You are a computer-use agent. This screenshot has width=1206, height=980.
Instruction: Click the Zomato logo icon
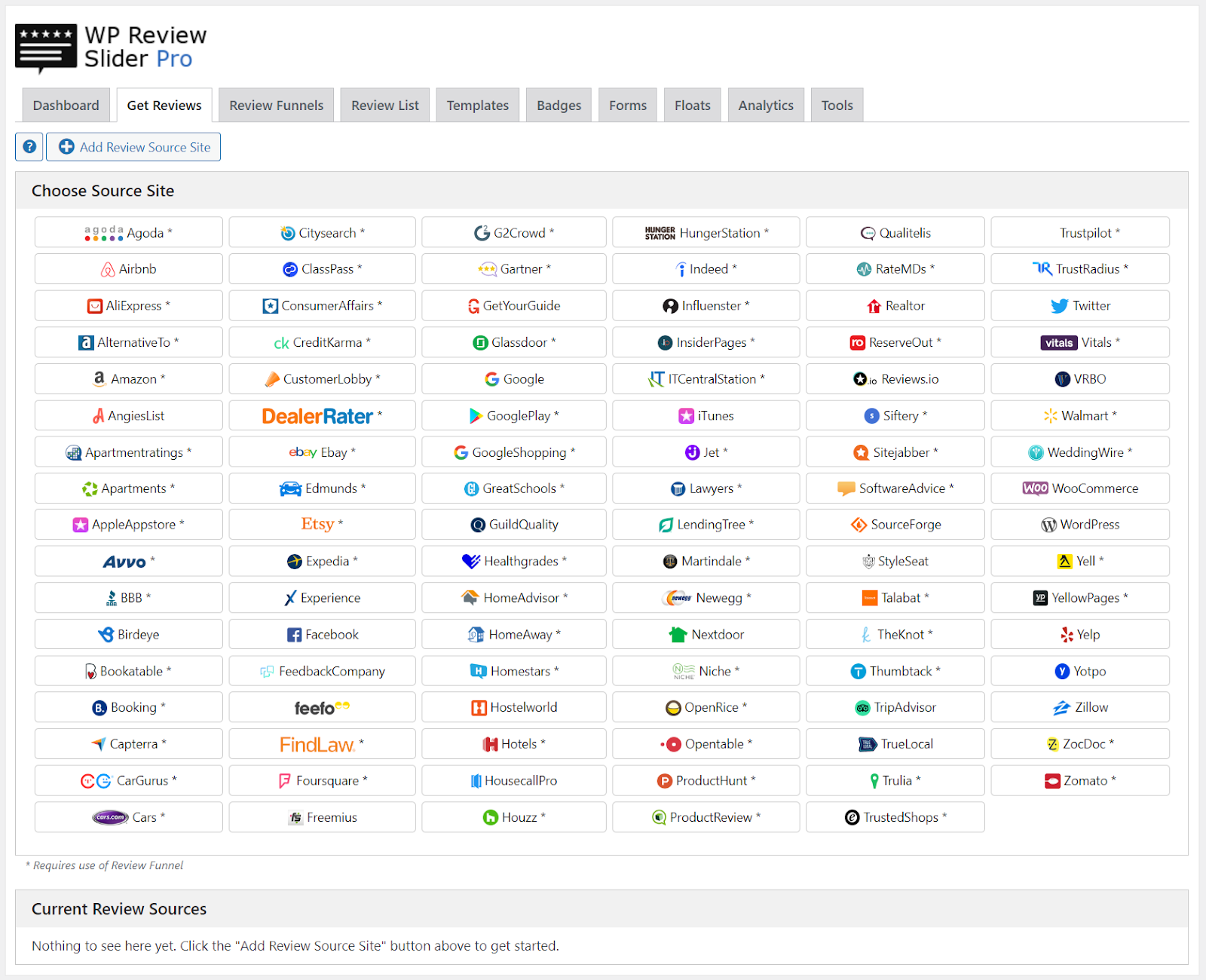pyautogui.click(x=1052, y=781)
